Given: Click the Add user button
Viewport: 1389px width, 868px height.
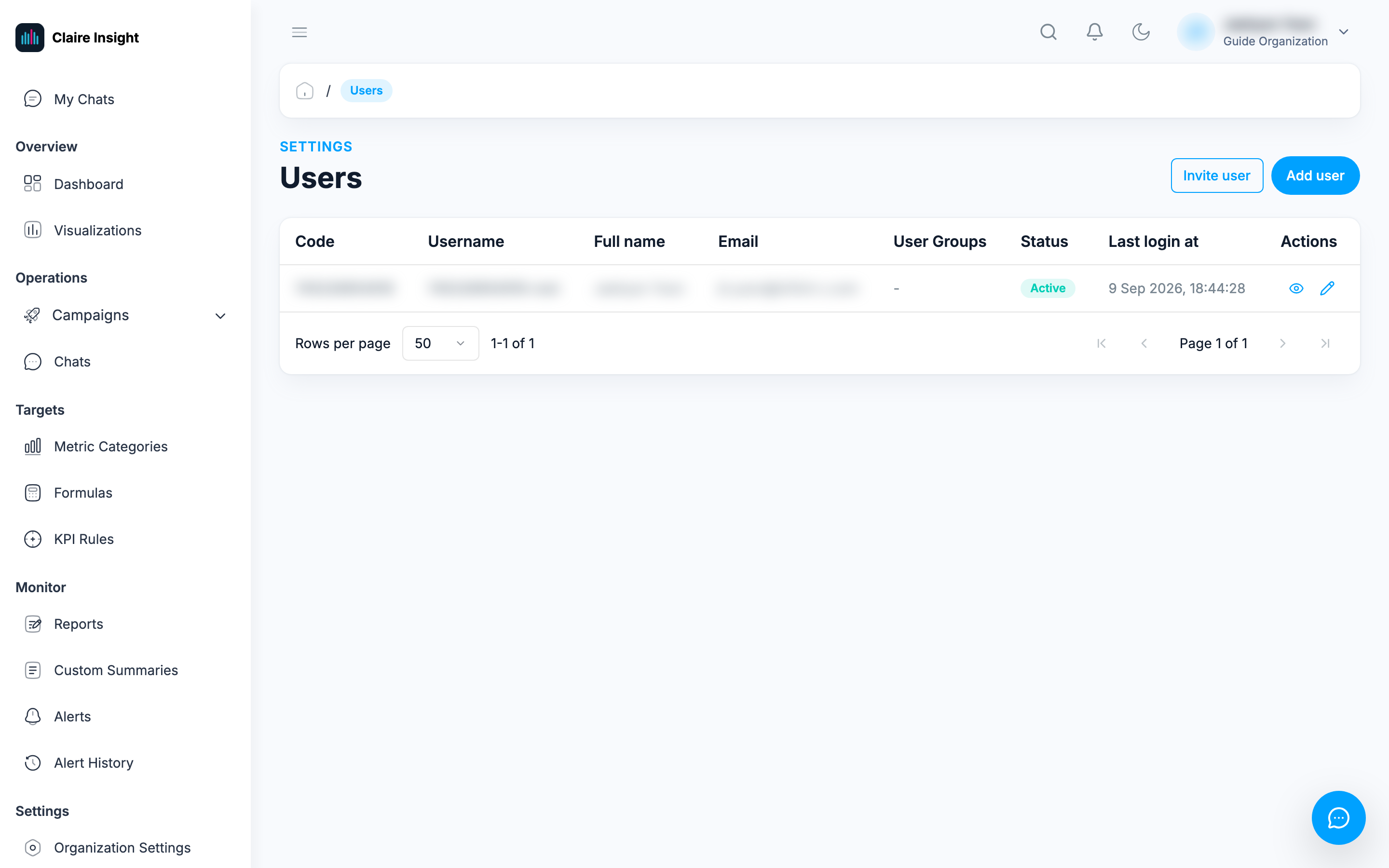Looking at the screenshot, I should [1315, 176].
